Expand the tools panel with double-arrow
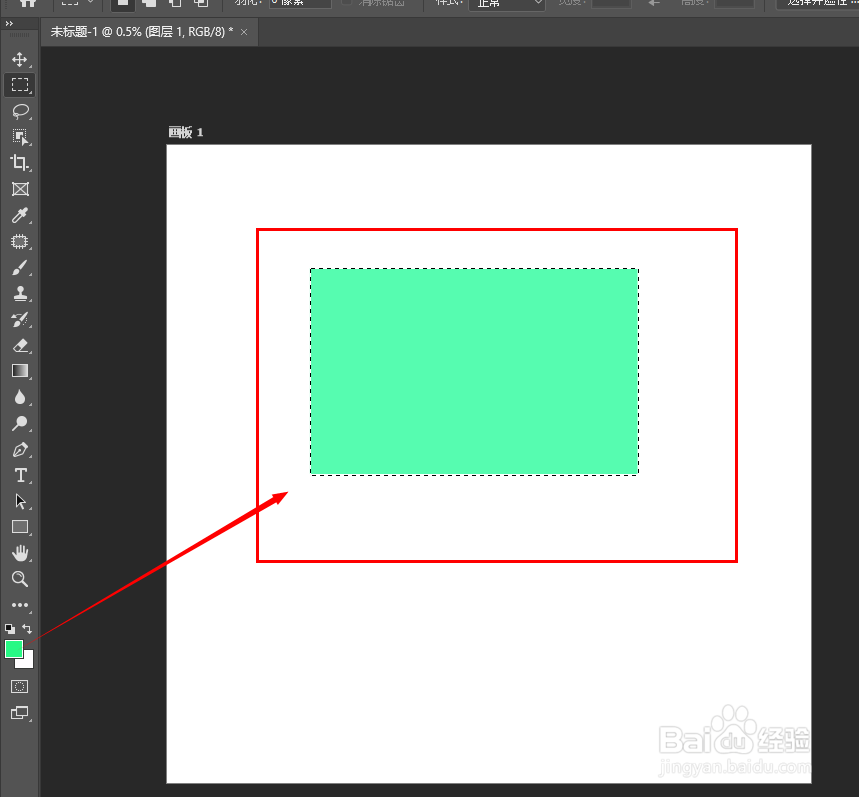The height and width of the screenshot is (797, 859). 9,24
